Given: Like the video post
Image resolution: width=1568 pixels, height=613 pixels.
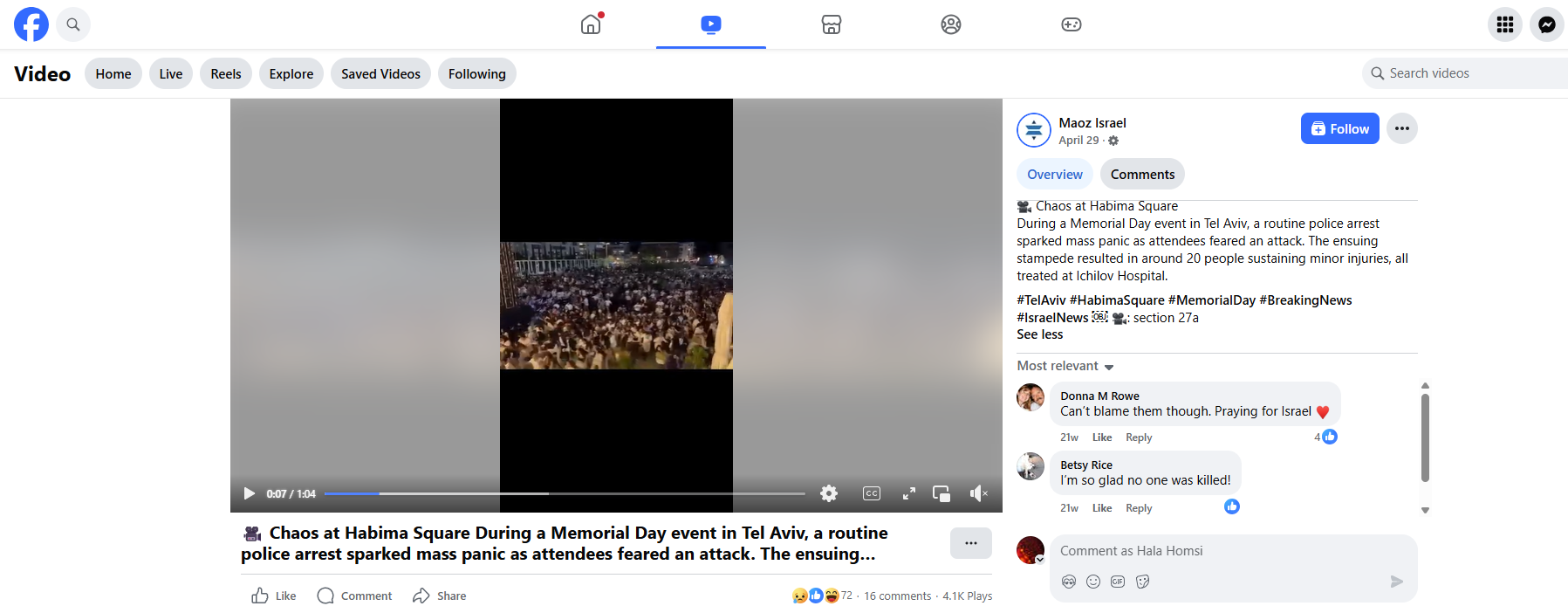Looking at the screenshot, I should point(274,596).
